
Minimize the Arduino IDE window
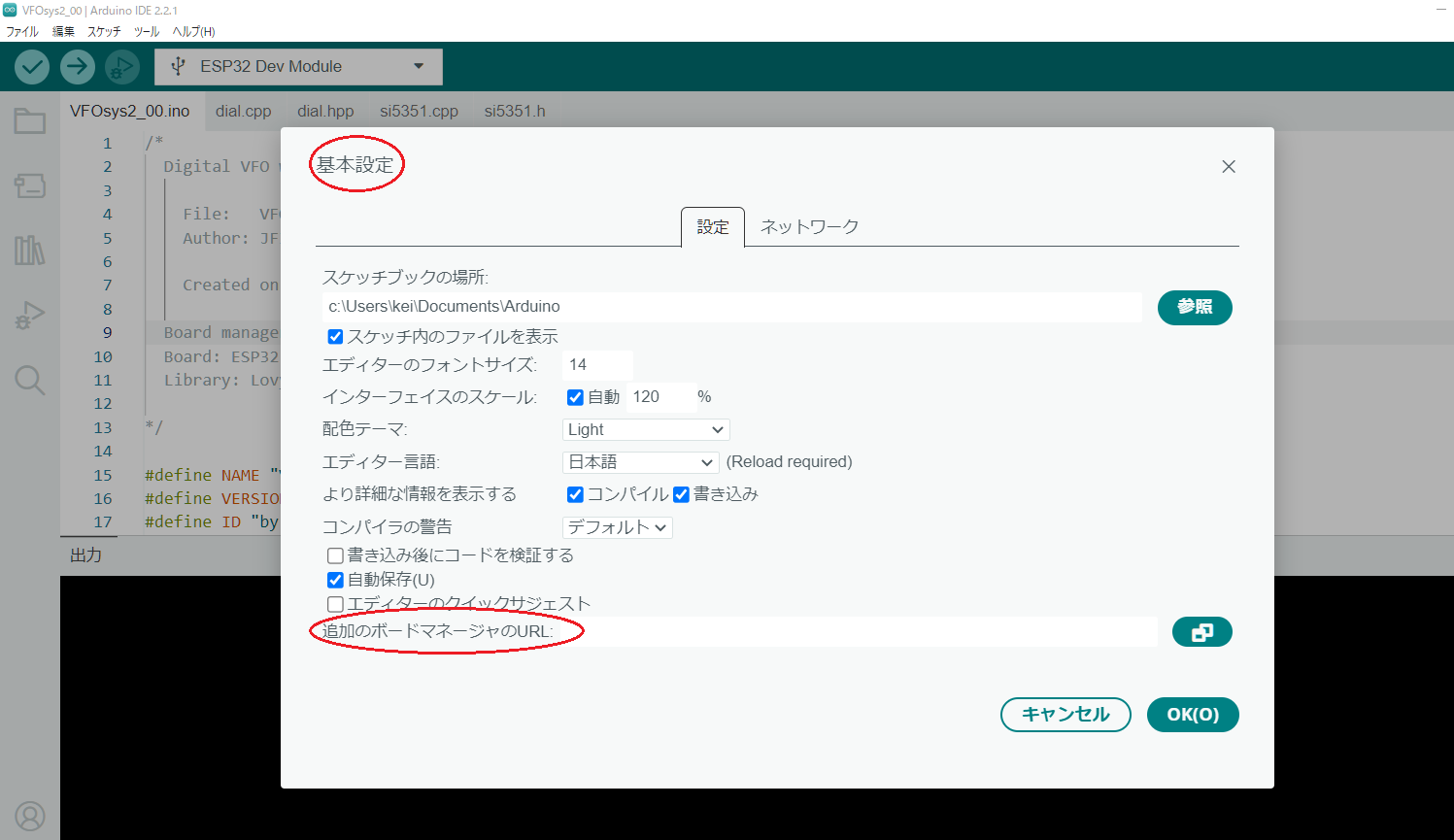1440,10
